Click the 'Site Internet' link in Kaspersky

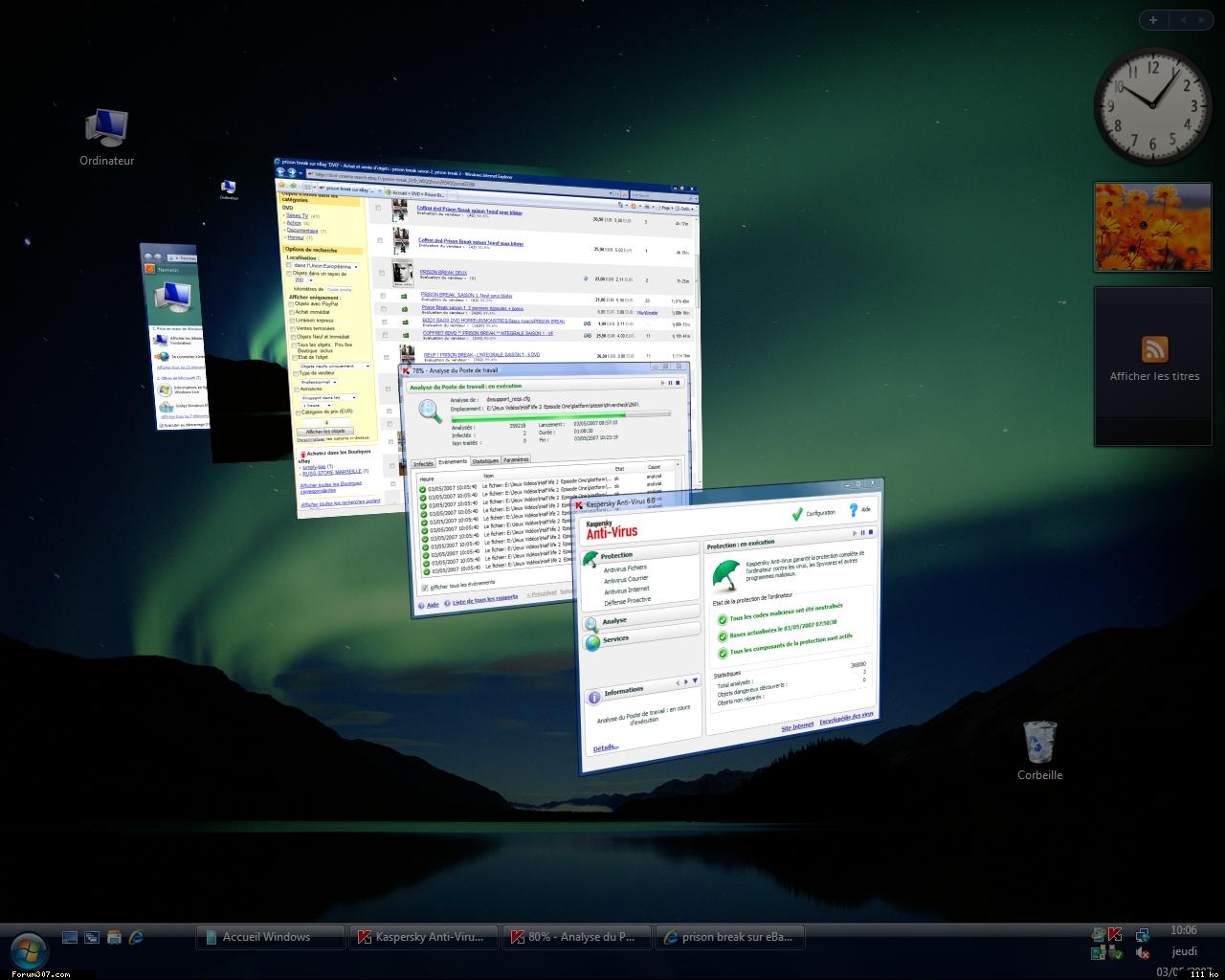796,727
